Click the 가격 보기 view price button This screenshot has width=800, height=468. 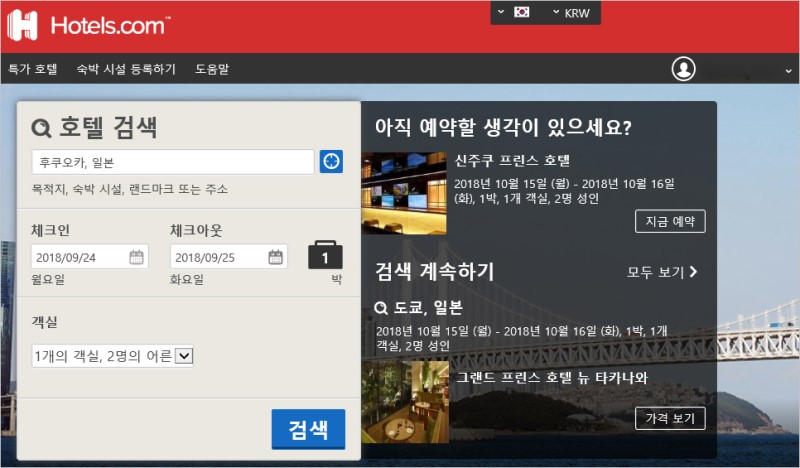point(670,418)
